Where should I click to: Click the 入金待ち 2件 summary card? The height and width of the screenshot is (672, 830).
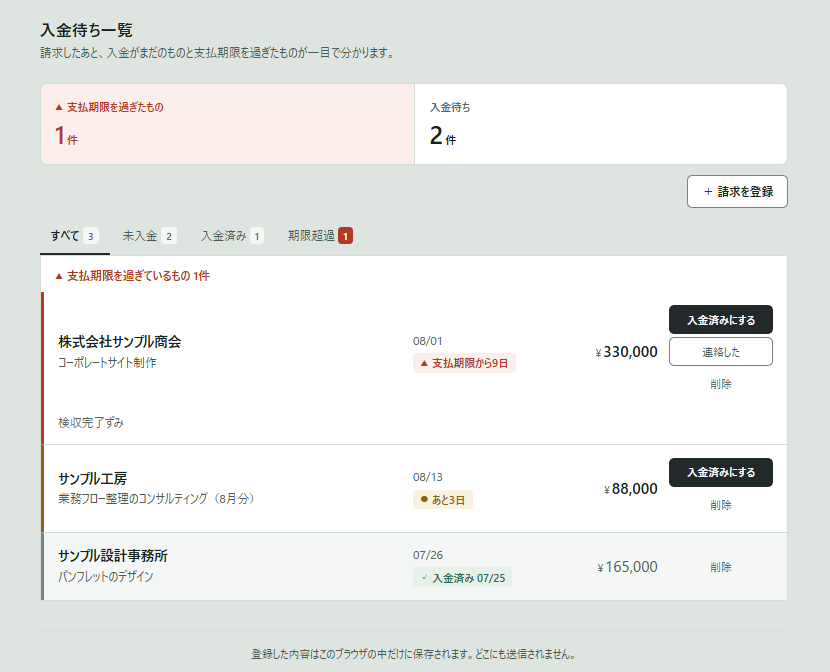[601, 124]
